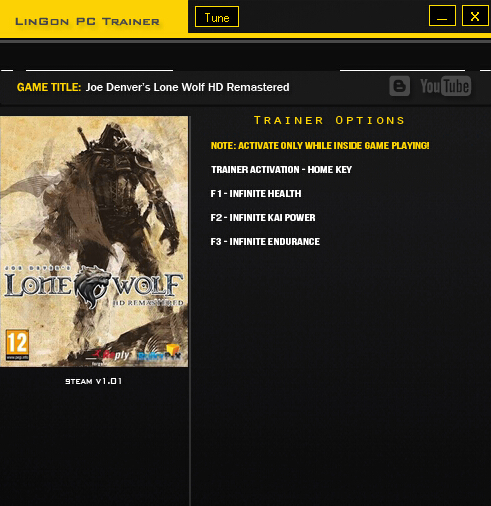Click the Lone Wolf logo text on cover
Viewport: 491px width, 506px height.
(x=94, y=285)
